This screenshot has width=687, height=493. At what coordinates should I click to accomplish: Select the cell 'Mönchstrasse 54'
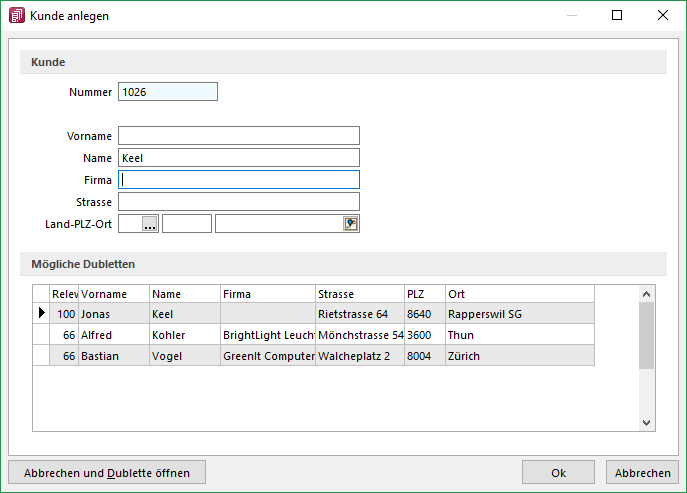coord(360,335)
